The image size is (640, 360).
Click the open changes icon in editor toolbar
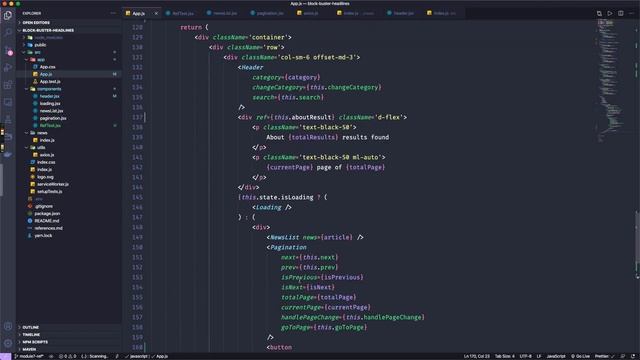point(599,13)
